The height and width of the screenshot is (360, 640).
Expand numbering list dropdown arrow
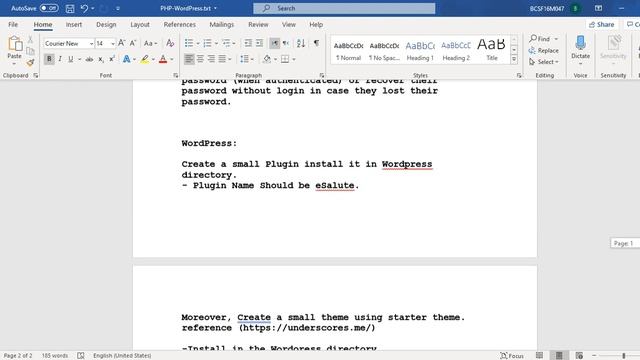pyautogui.click(x=216, y=43)
